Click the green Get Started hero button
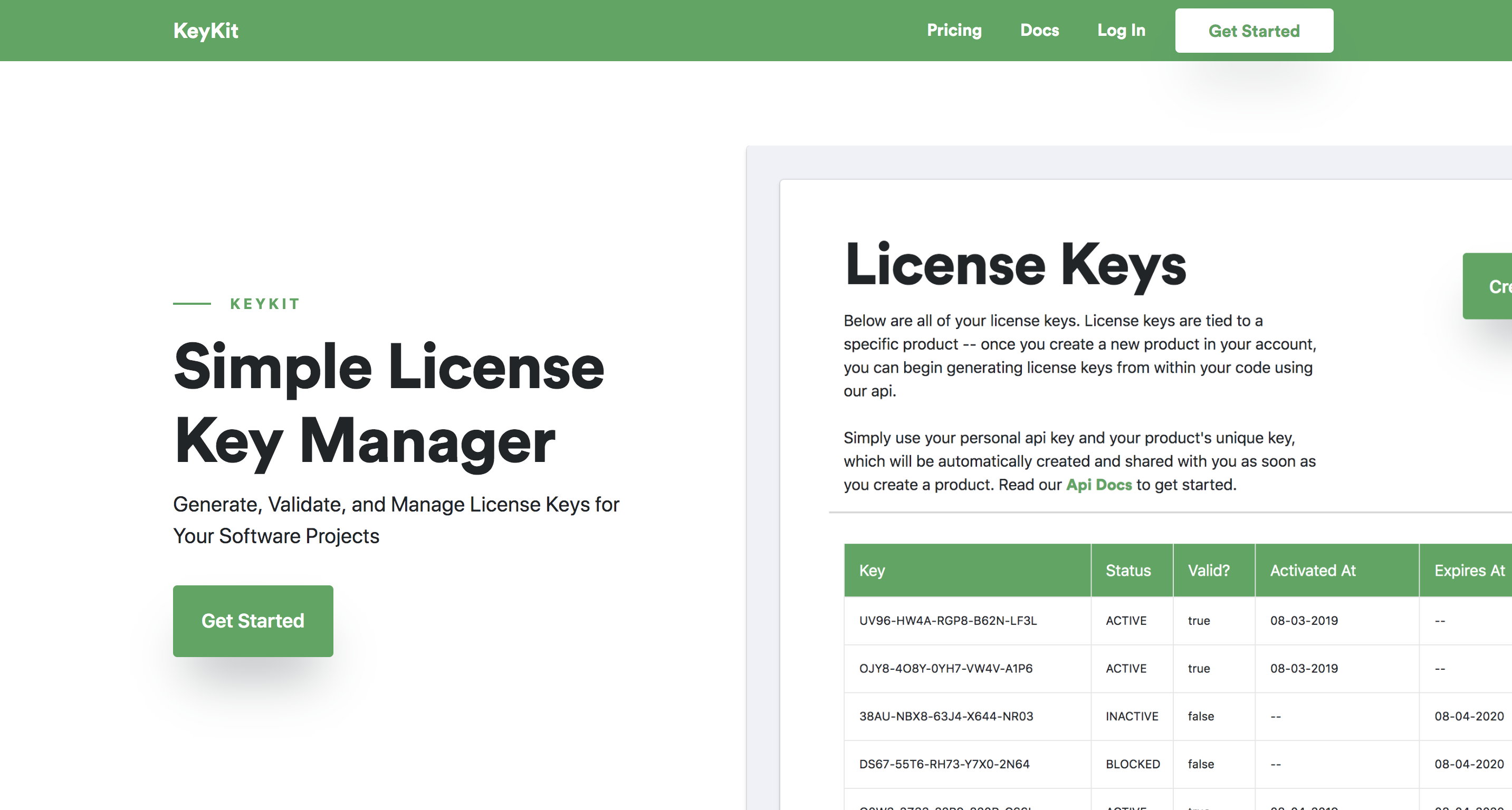The image size is (1512, 810). (253, 621)
